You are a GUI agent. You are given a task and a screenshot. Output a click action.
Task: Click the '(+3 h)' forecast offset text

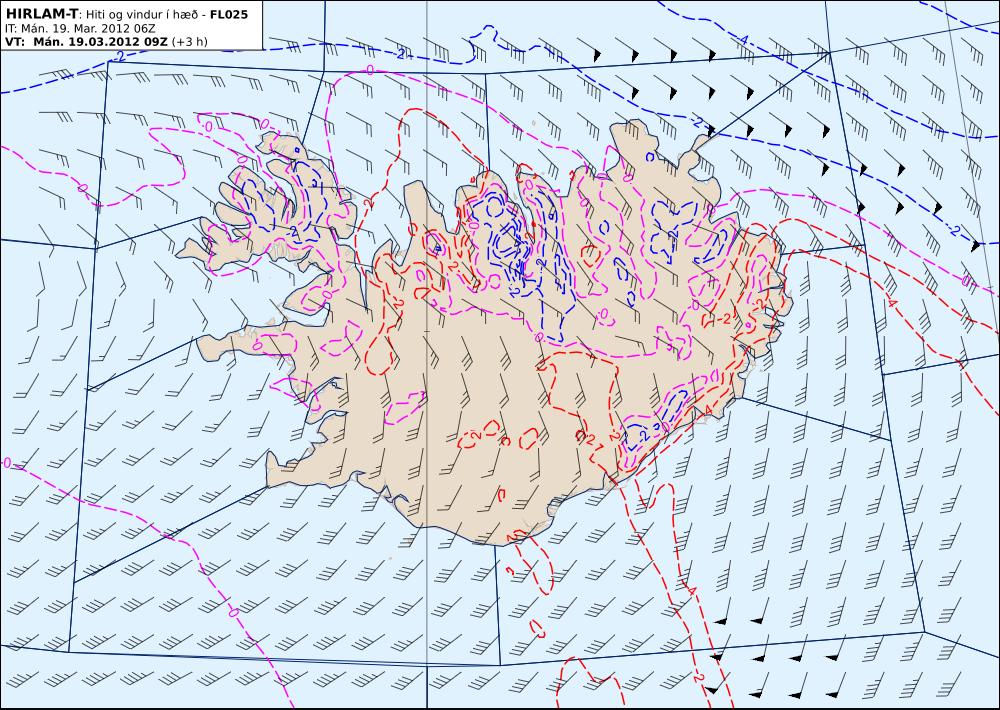pos(189,42)
